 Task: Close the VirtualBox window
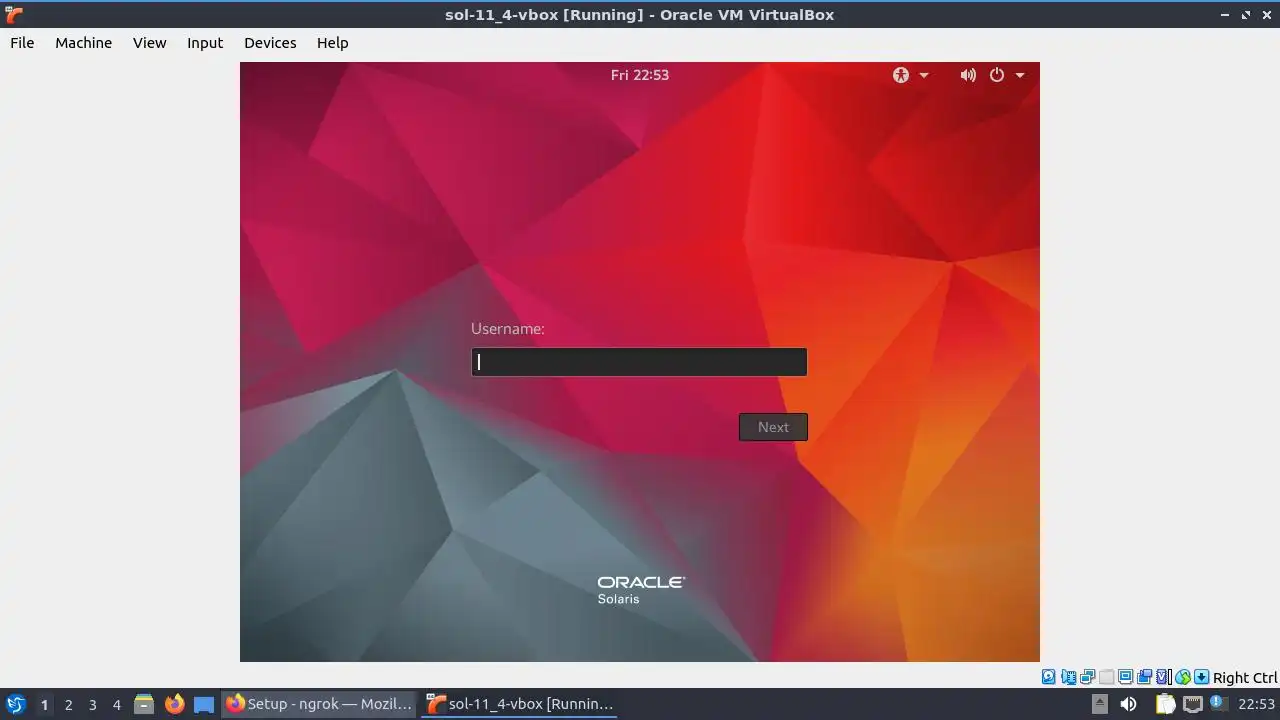[1267, 15]
